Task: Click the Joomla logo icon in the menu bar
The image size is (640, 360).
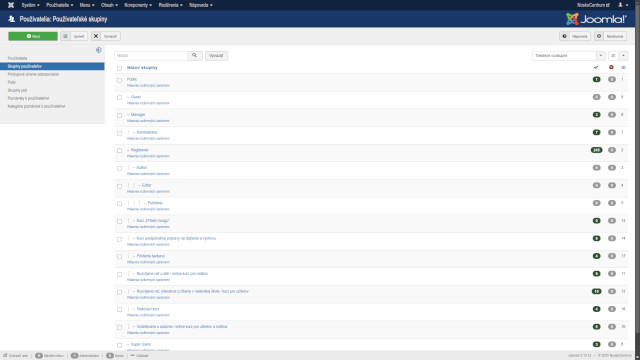Action: click(11, 5)
